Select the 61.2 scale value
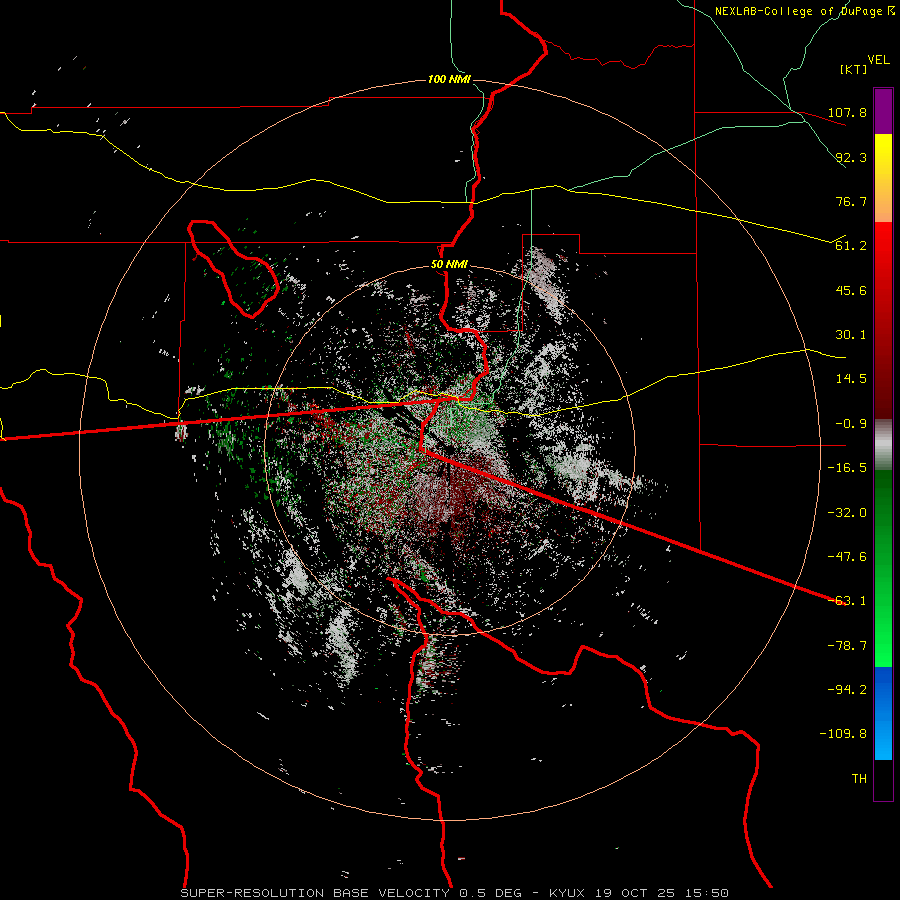The width and height of the screenshot is (900, 900). [x=851, y=246]
